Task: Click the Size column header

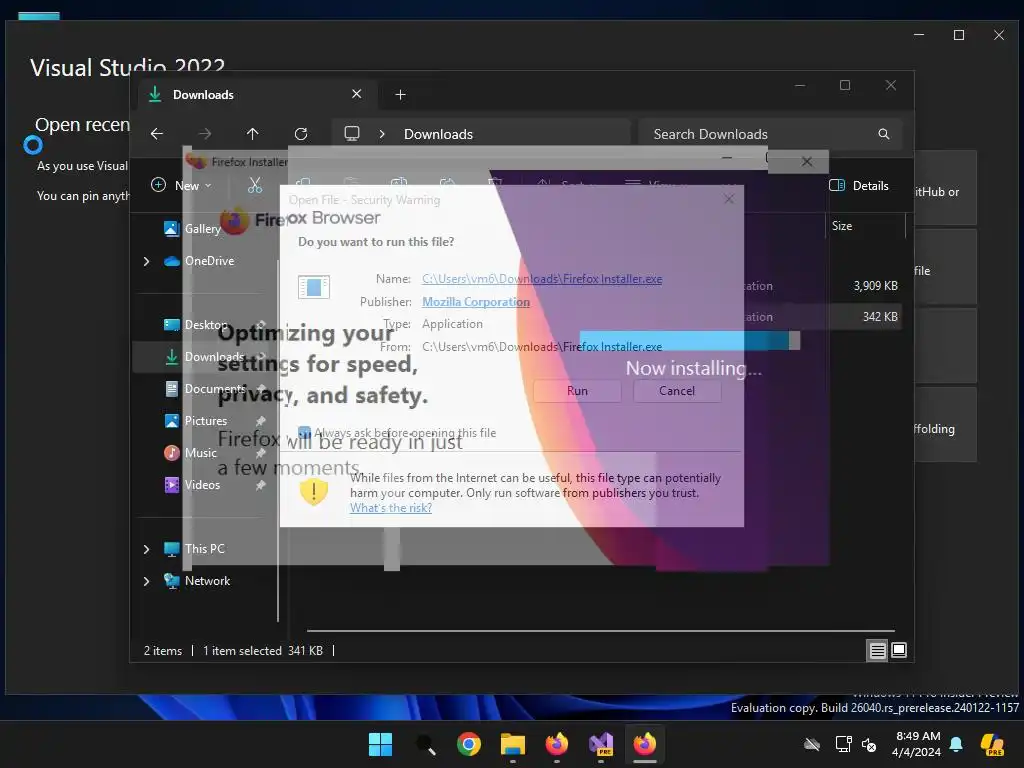Action: [x=842, y=226]
